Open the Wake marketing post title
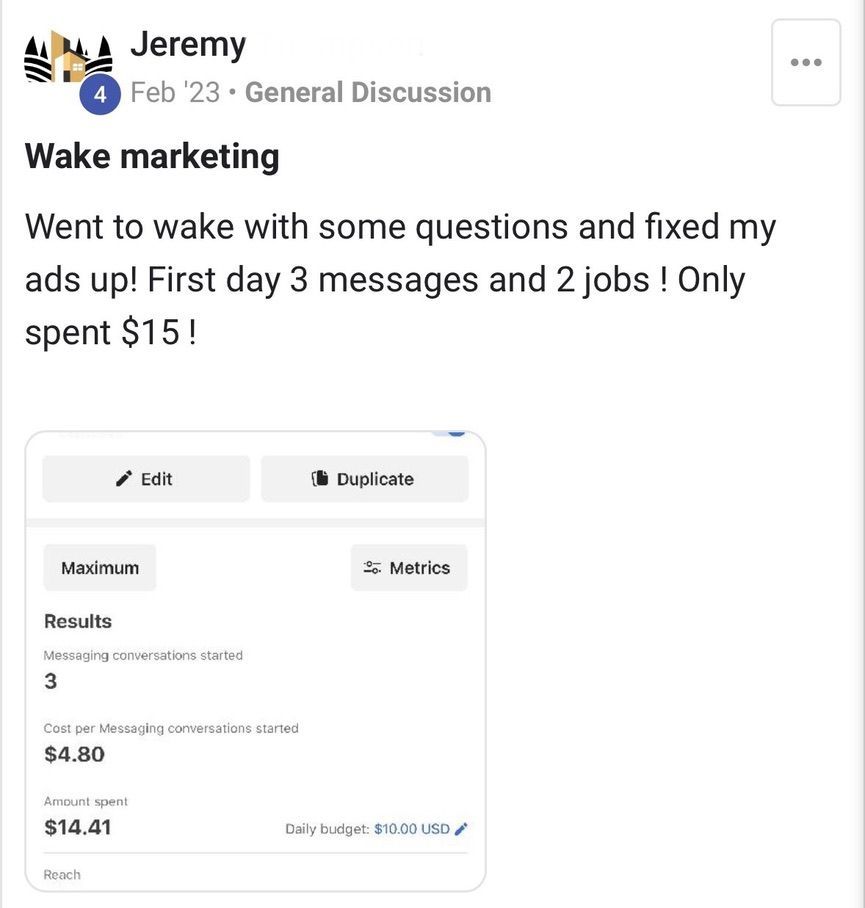Screen dimensions: 865x908 click(152, 156)
